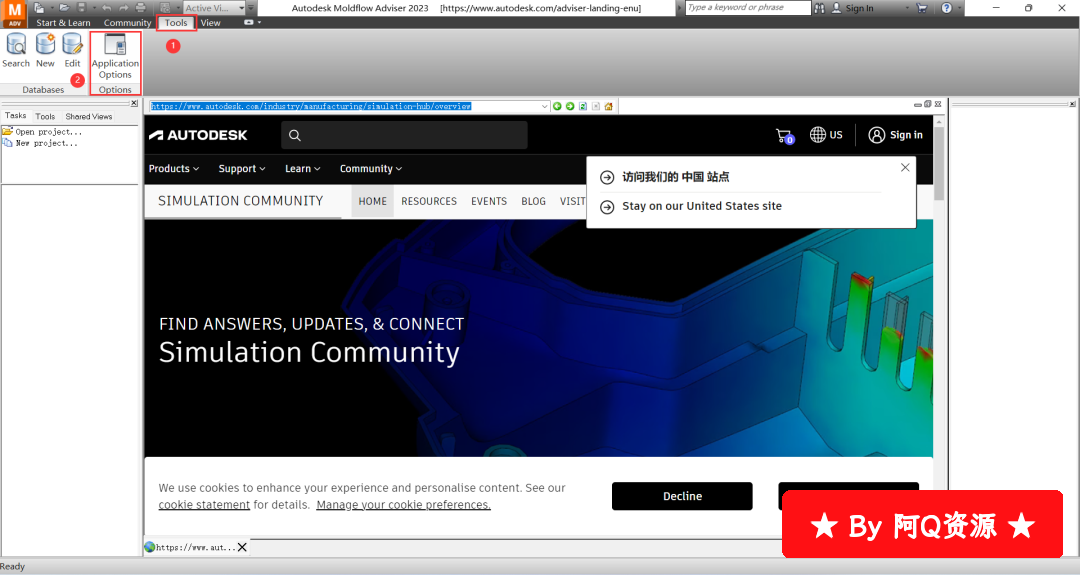Screen dimensions: 1080x575
Task: Expand the Community webpage menu
Action: click(x=371, y=169)
